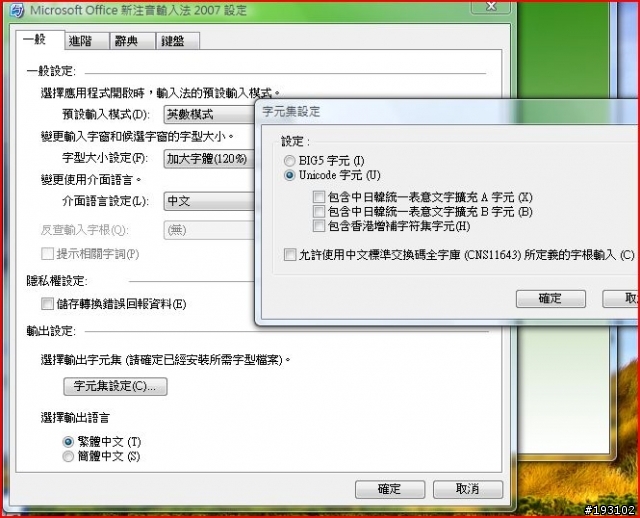640x518 pixels.
Task: Close the IME settings window
Action: click(491, 6)
